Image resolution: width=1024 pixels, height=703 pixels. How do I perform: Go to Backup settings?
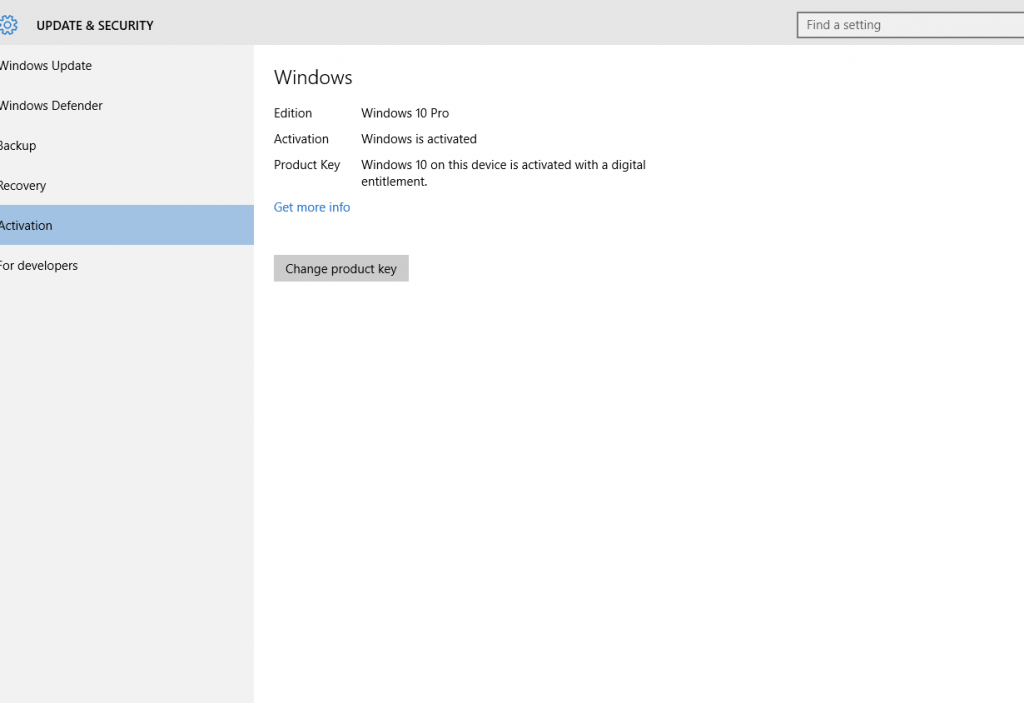point(127,145)
